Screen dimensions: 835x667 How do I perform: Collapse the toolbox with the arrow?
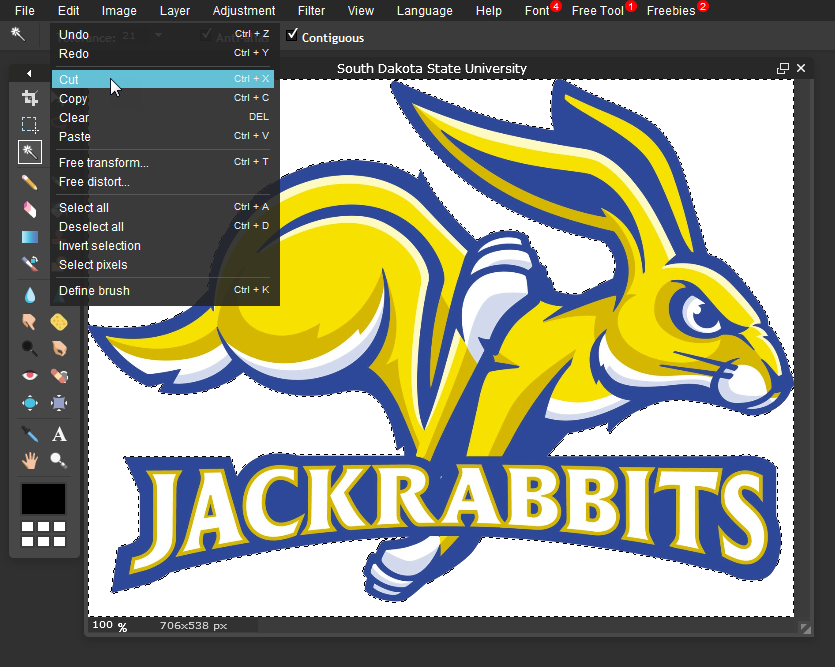coord(29,73)
